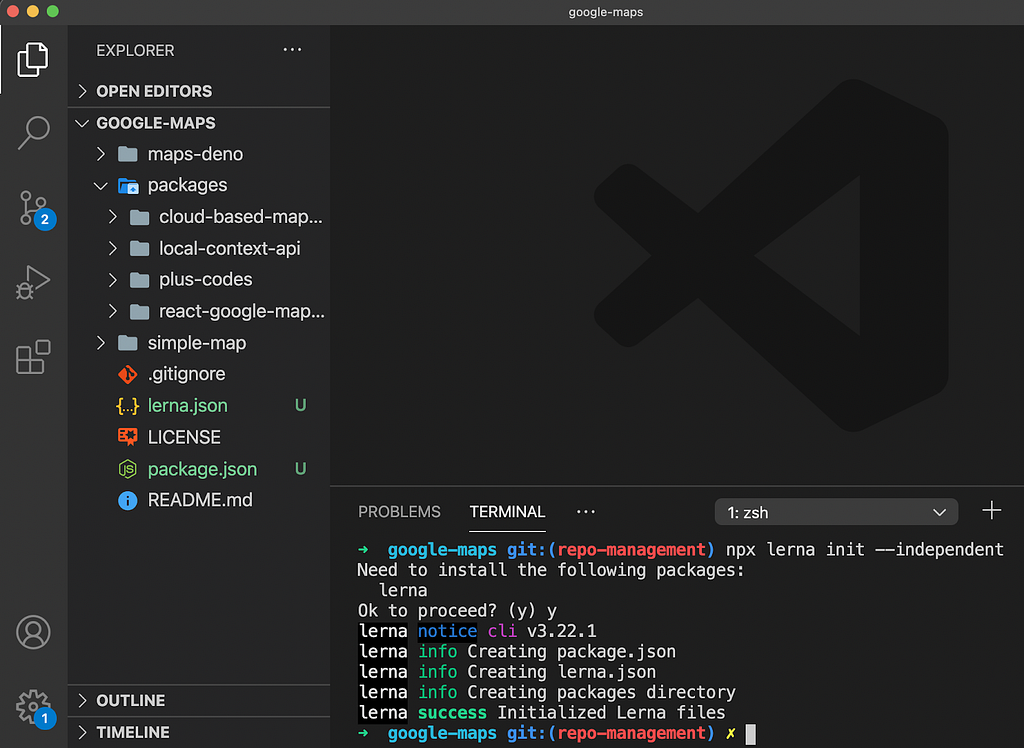Expand the simple-map folder chevron
Image resolution: width=1024 pixels, height=748 pixels.
pos(101,343)
